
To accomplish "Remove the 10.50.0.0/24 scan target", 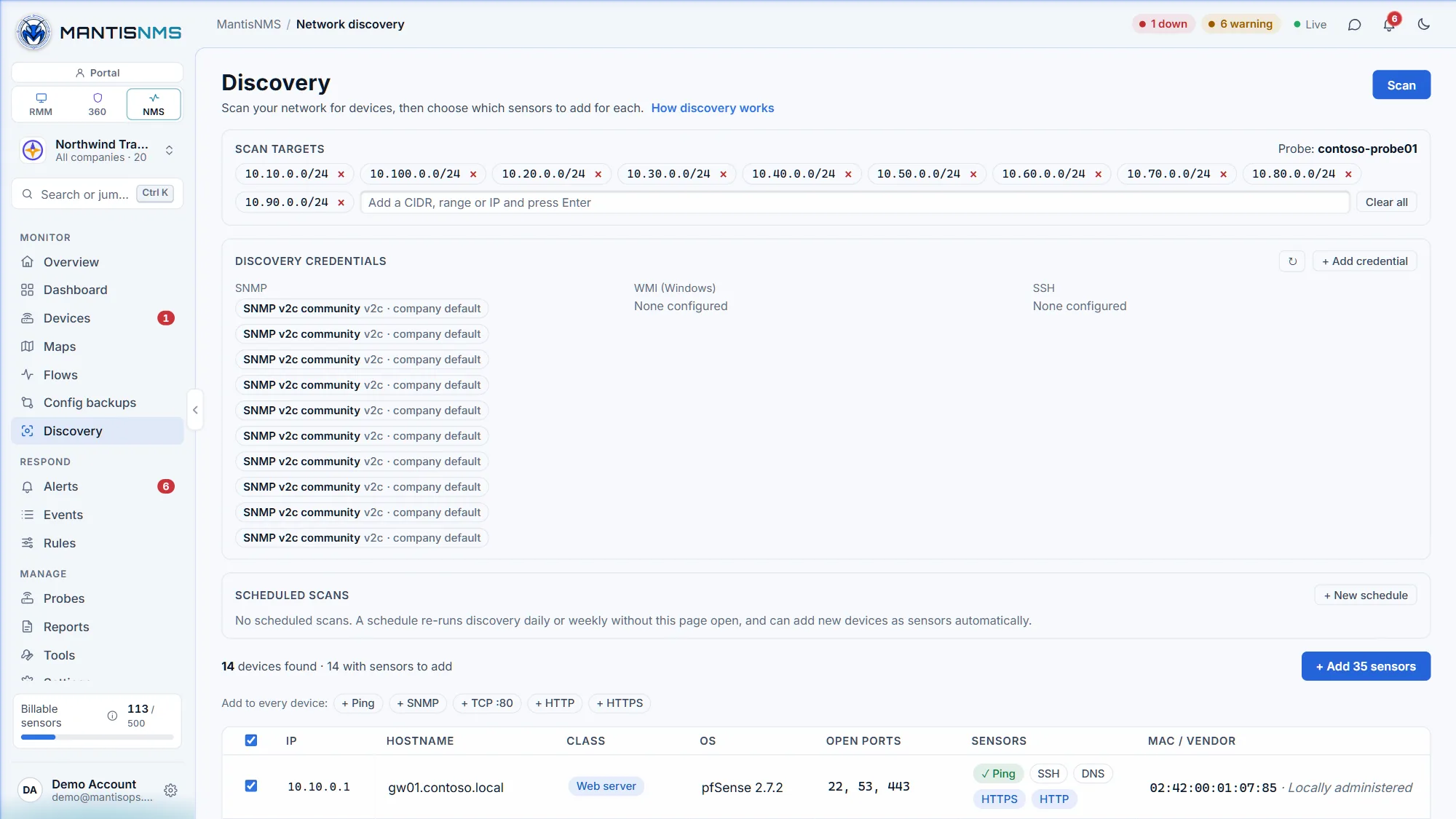I will (x=973, y=174).
